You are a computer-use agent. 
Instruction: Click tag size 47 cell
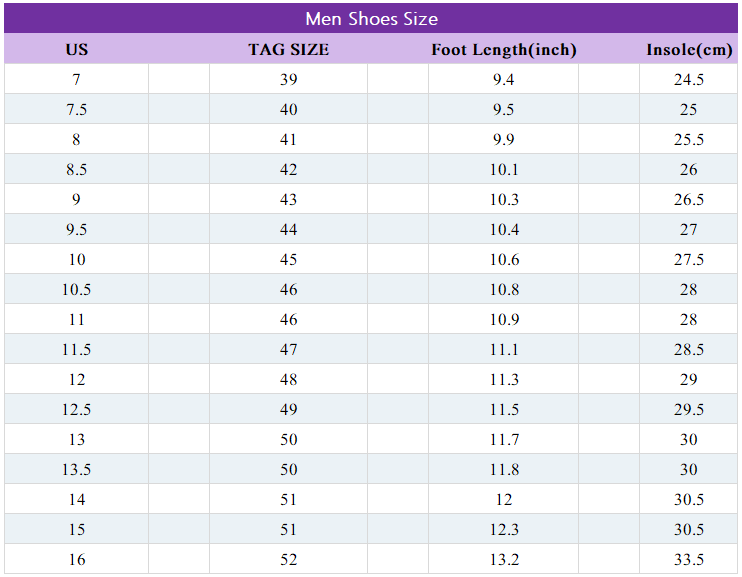point(288,349)
